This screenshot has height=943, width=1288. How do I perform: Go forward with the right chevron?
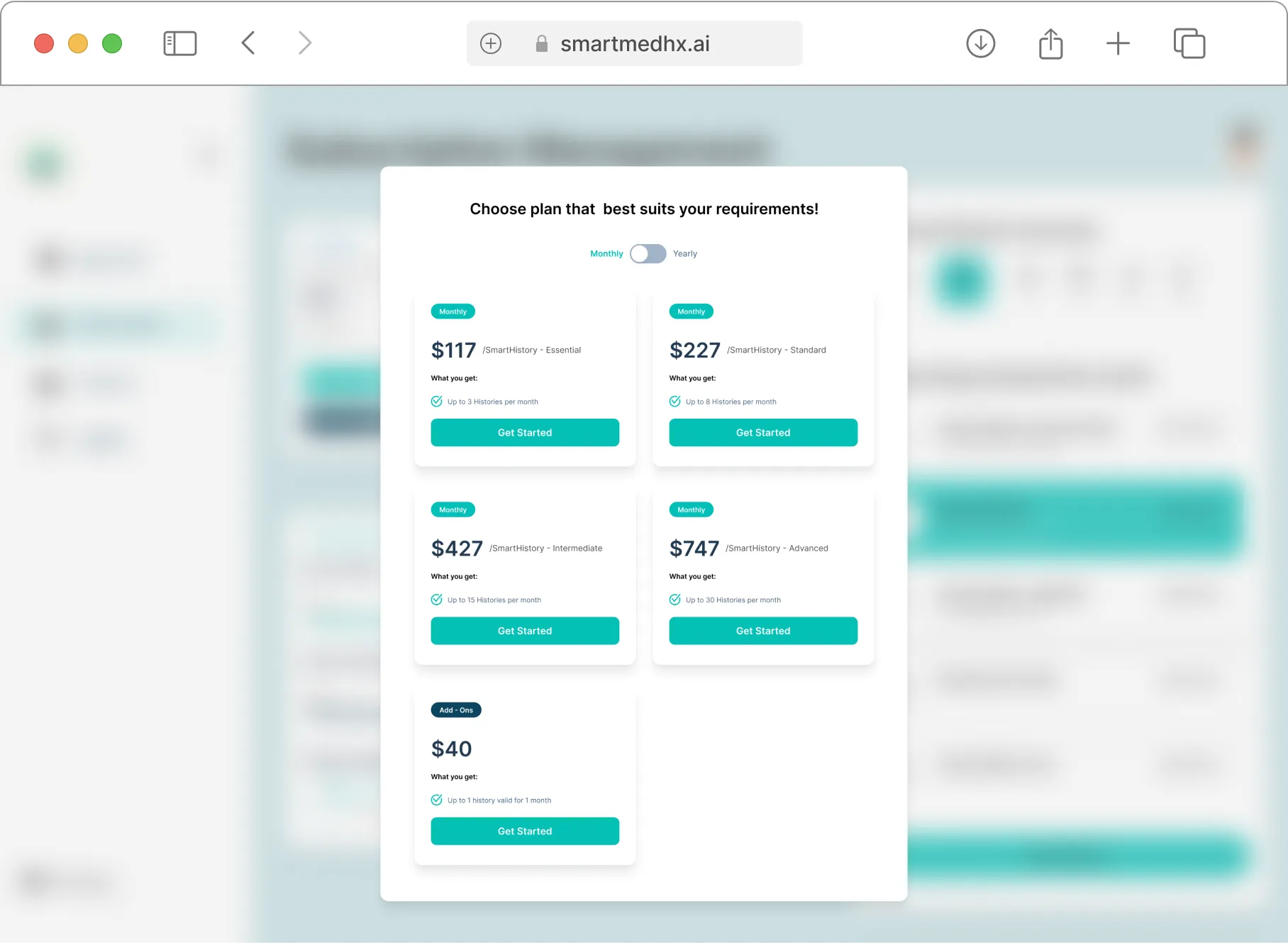point(305,43)
